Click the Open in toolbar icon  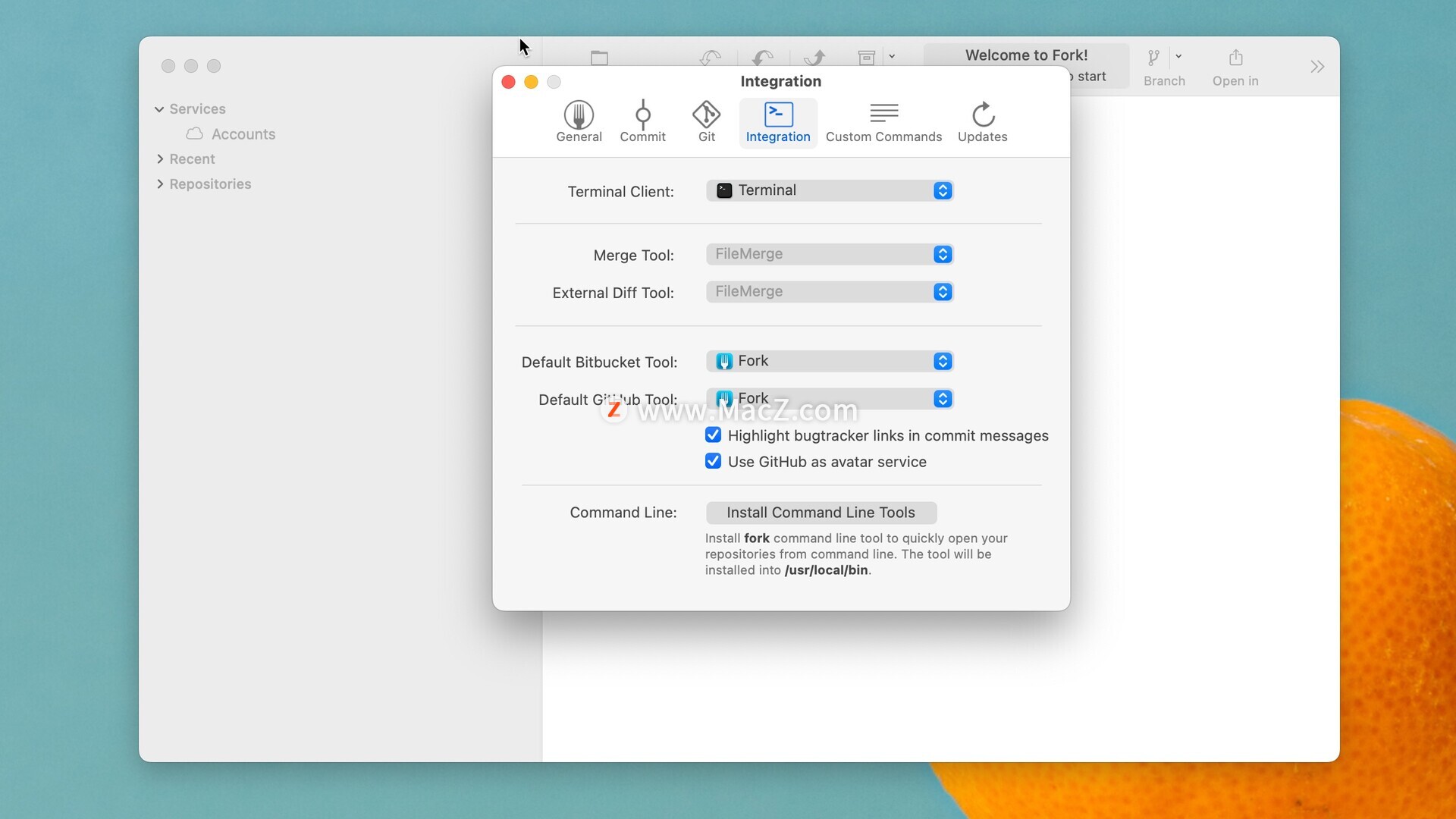(x=1236, y=58)
